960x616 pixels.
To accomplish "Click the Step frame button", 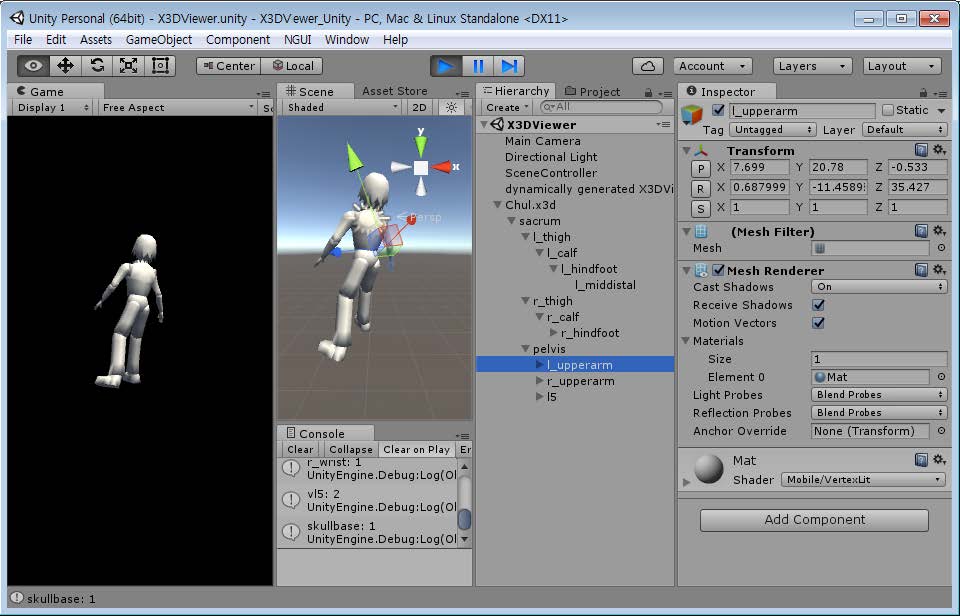I will 509,66.
